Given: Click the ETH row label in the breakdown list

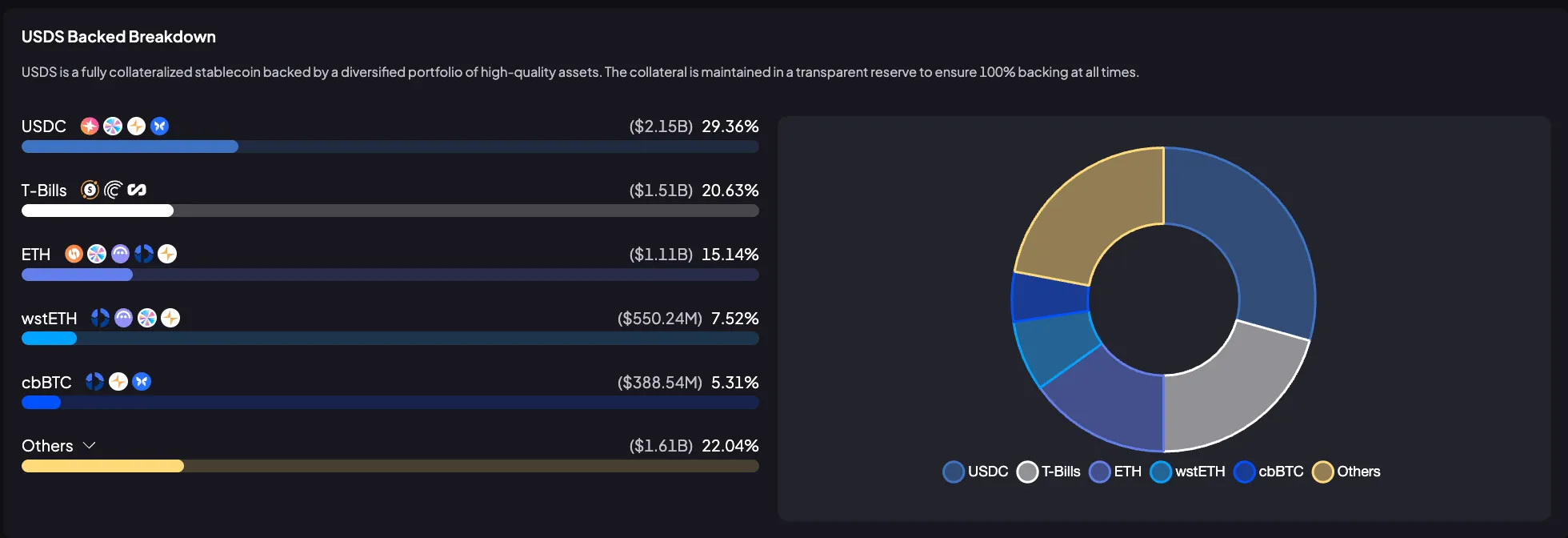Looking at the screenshot, I should (x=36, y=255).
